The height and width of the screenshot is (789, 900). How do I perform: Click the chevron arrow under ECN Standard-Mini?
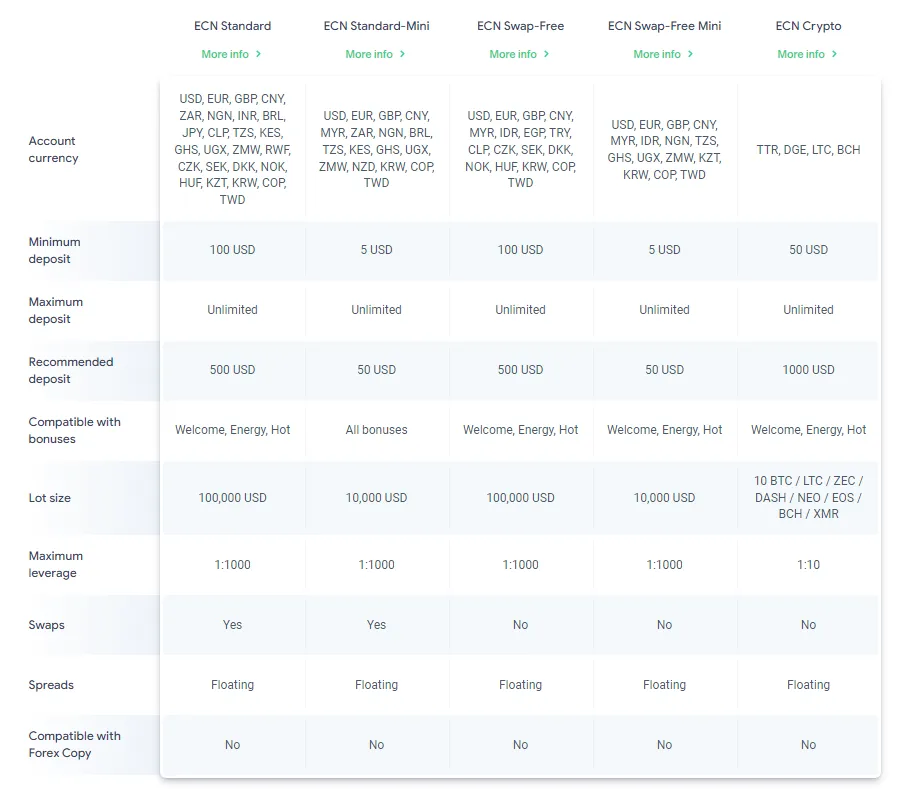tap(403, 54)
